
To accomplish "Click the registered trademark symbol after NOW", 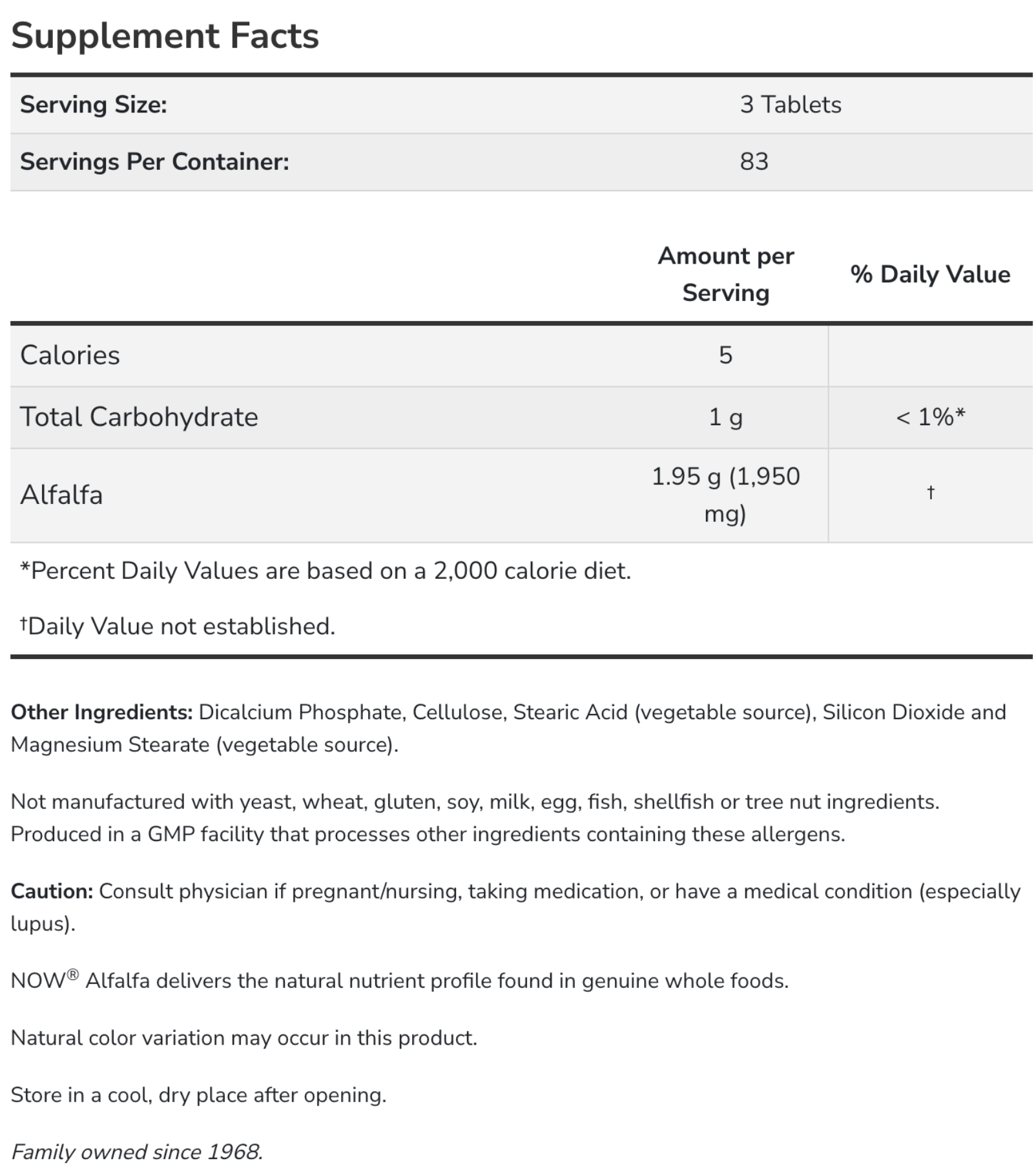I will point(73,975).
